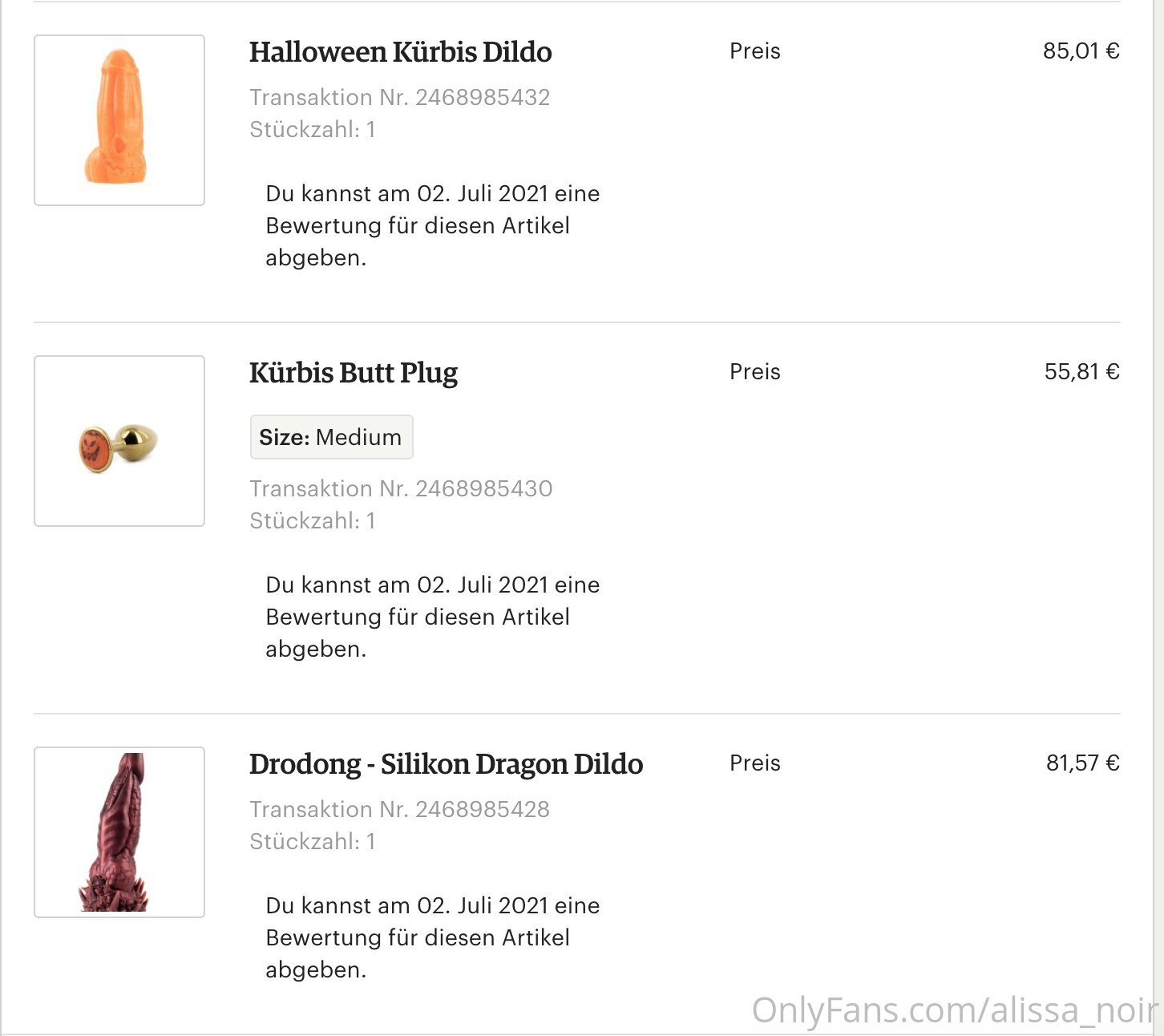Click the 81,57 € price
Screen dimensions: 1164x1036
click(x=1082, y=763)
